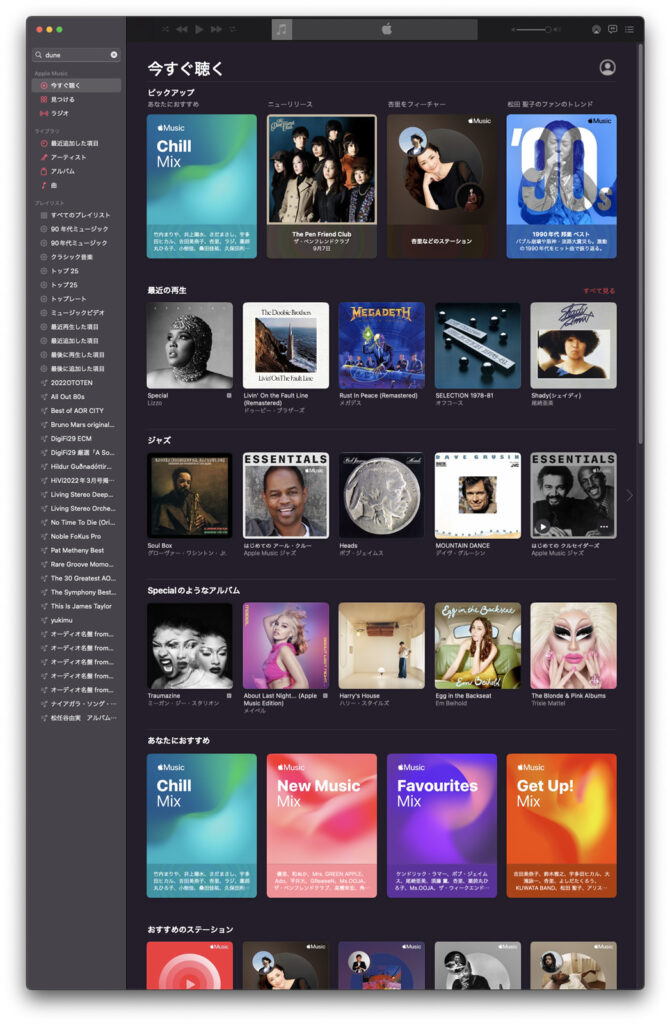Open the Heads album with coin cover
Screen dimensions: 670x1024
[x=381, y=496]
